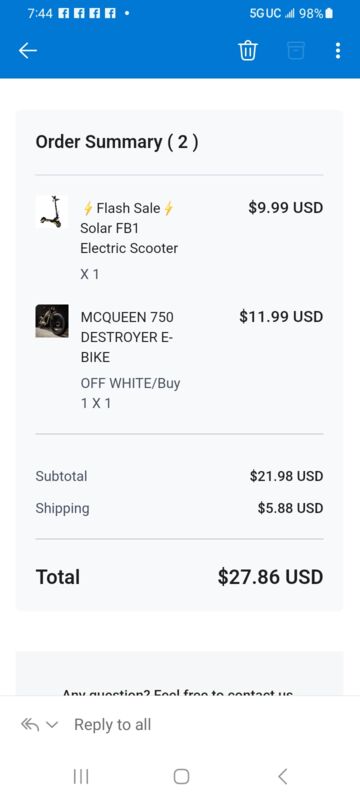Archive the email using the box icon
The image size is (360, 800).
coord(296,51)
